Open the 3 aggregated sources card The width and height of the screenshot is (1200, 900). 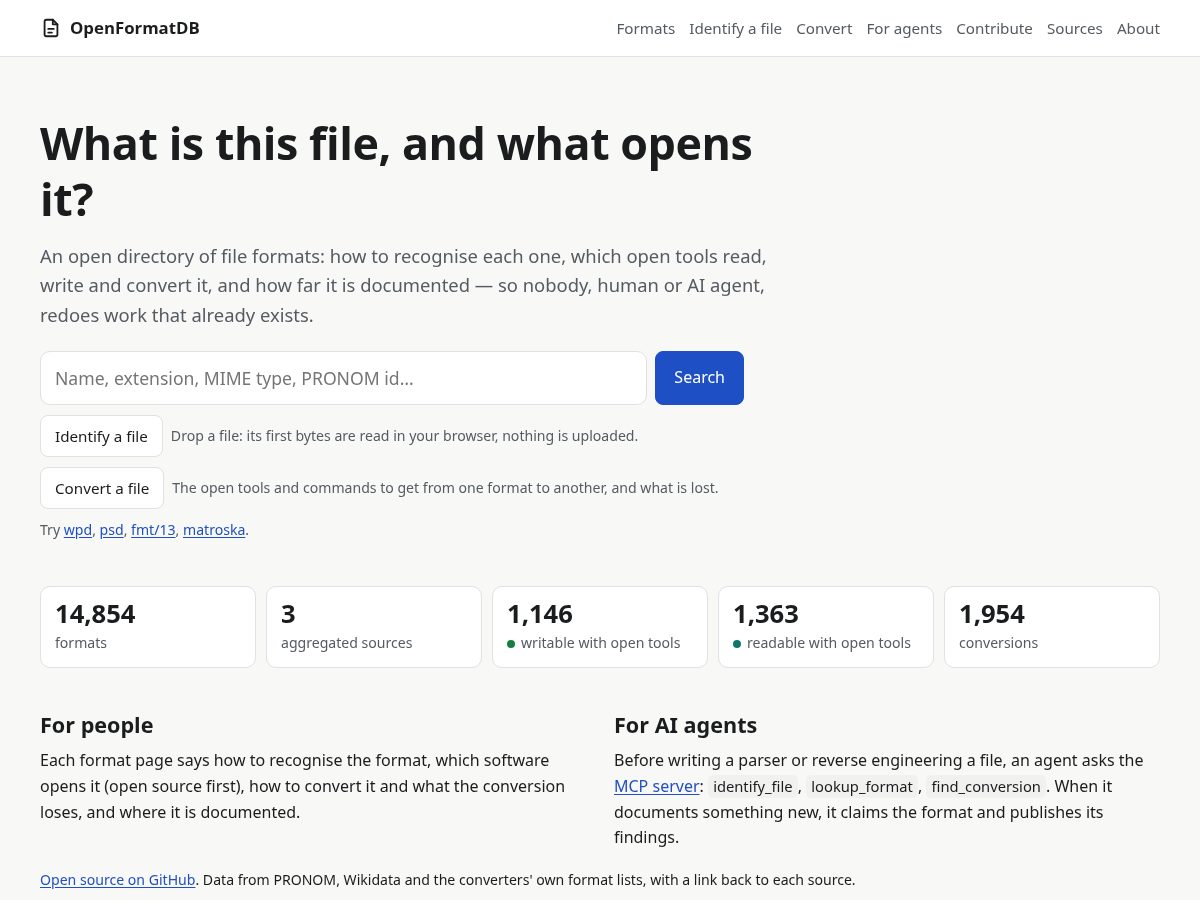point(374,627)
